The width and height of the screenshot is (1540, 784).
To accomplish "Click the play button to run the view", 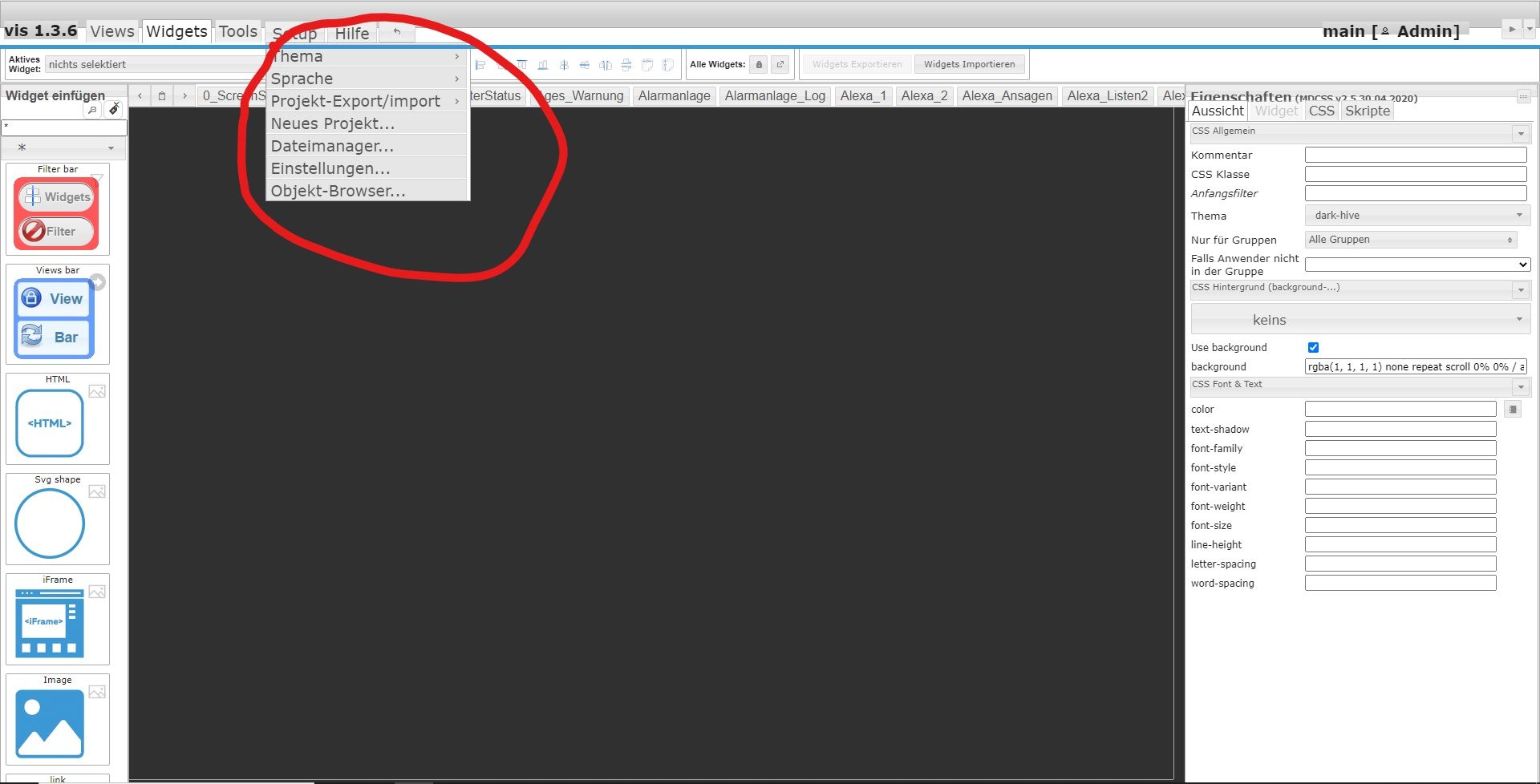I will [x=1512, y=30].
